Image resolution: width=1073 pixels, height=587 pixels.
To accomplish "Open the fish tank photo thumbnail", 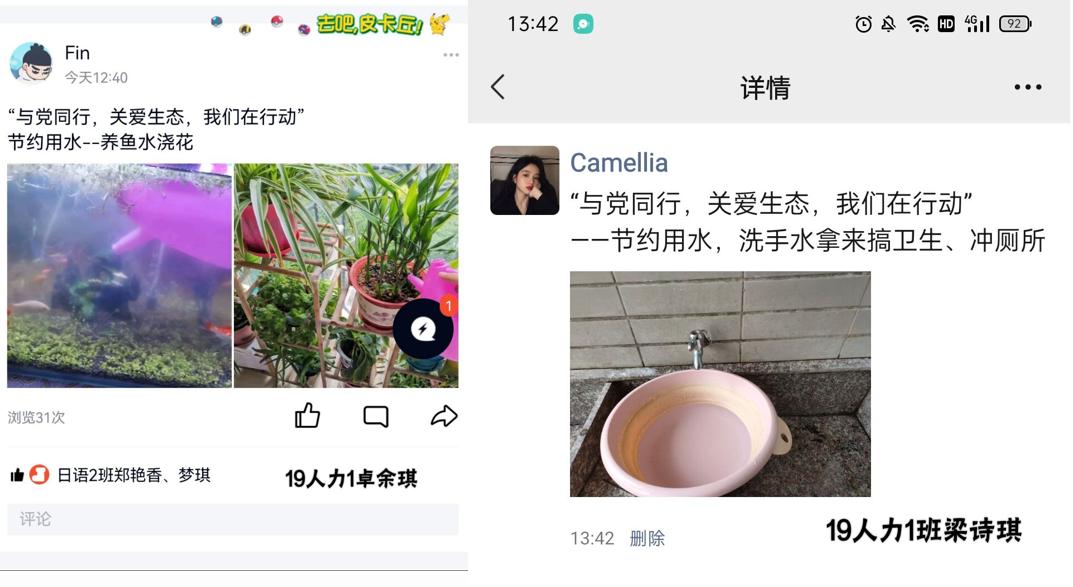I will 120,276.
